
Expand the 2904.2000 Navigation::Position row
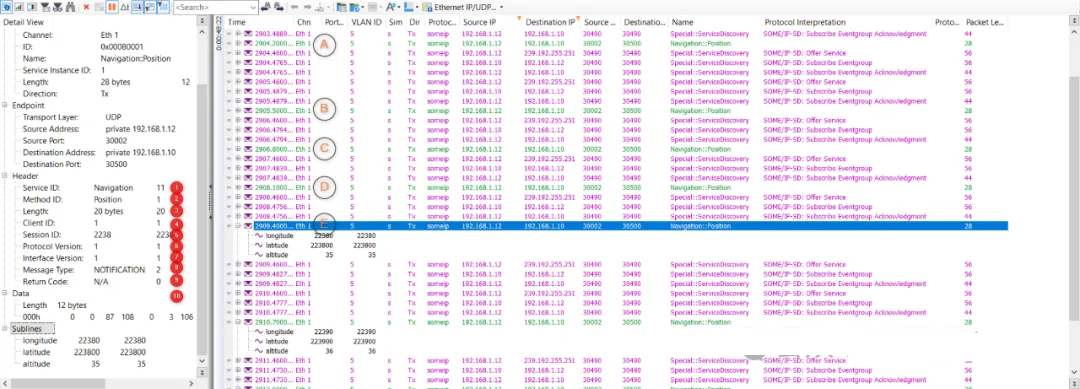click(238, 43)
